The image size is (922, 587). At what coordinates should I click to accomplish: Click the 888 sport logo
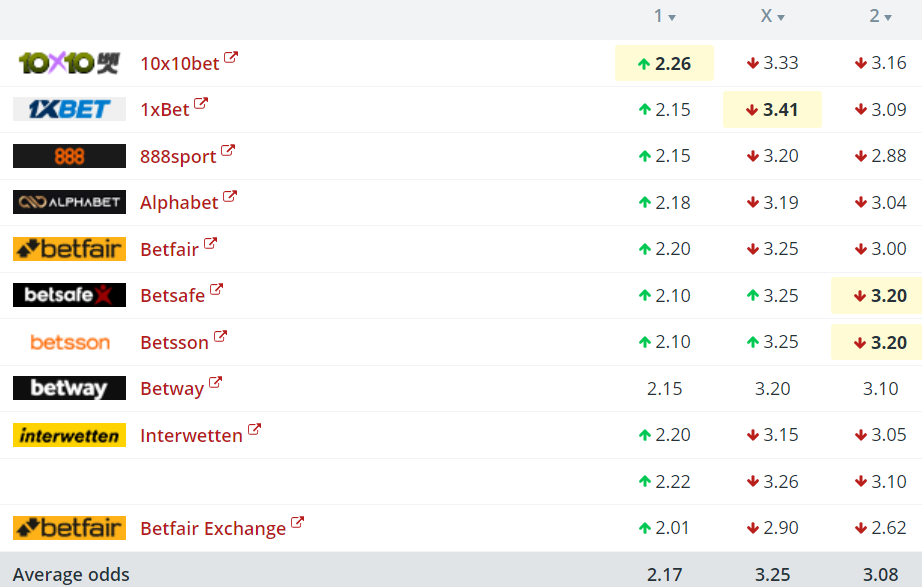click(69, 156)
